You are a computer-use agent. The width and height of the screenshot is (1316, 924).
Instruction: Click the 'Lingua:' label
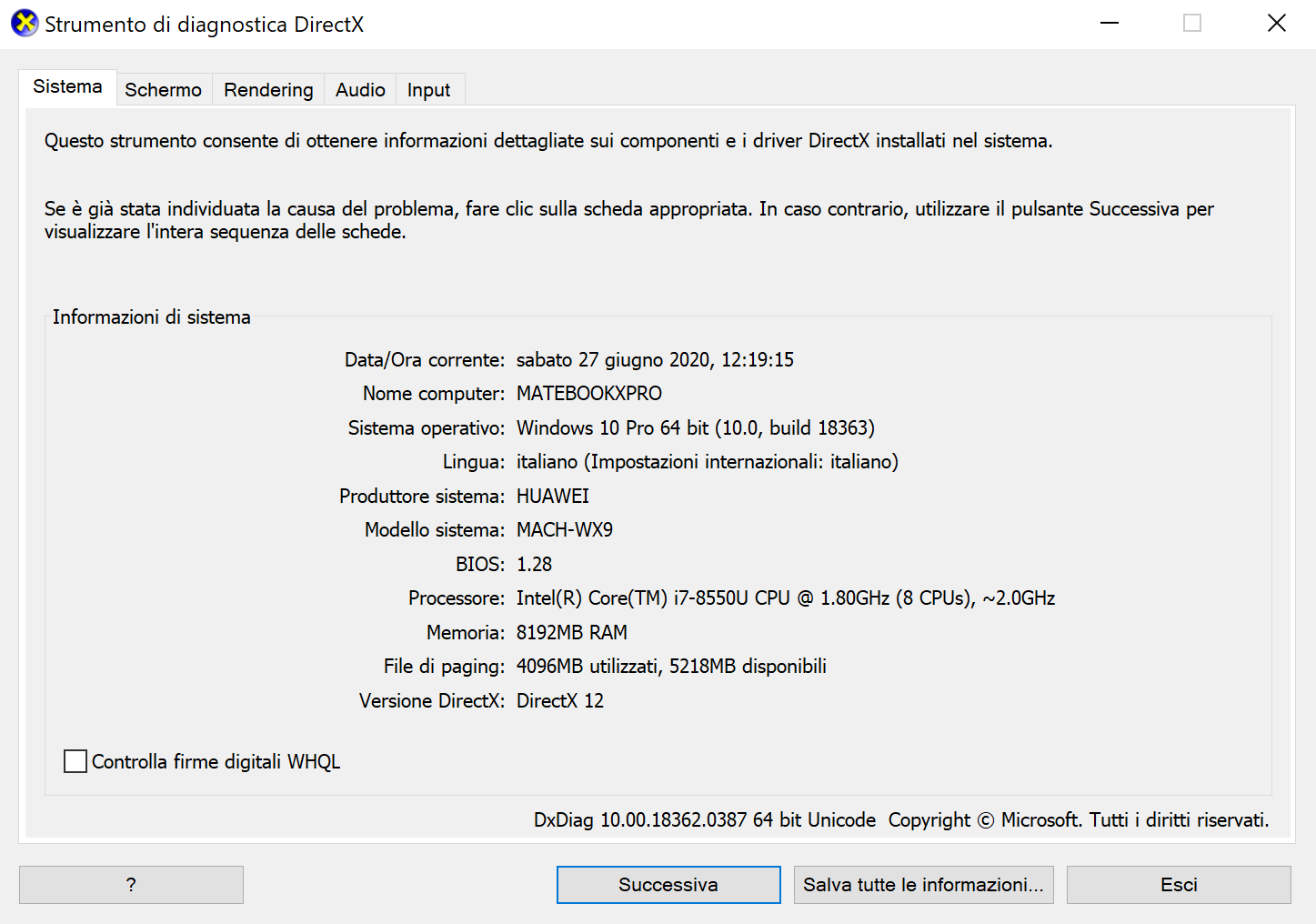point(474,462)
